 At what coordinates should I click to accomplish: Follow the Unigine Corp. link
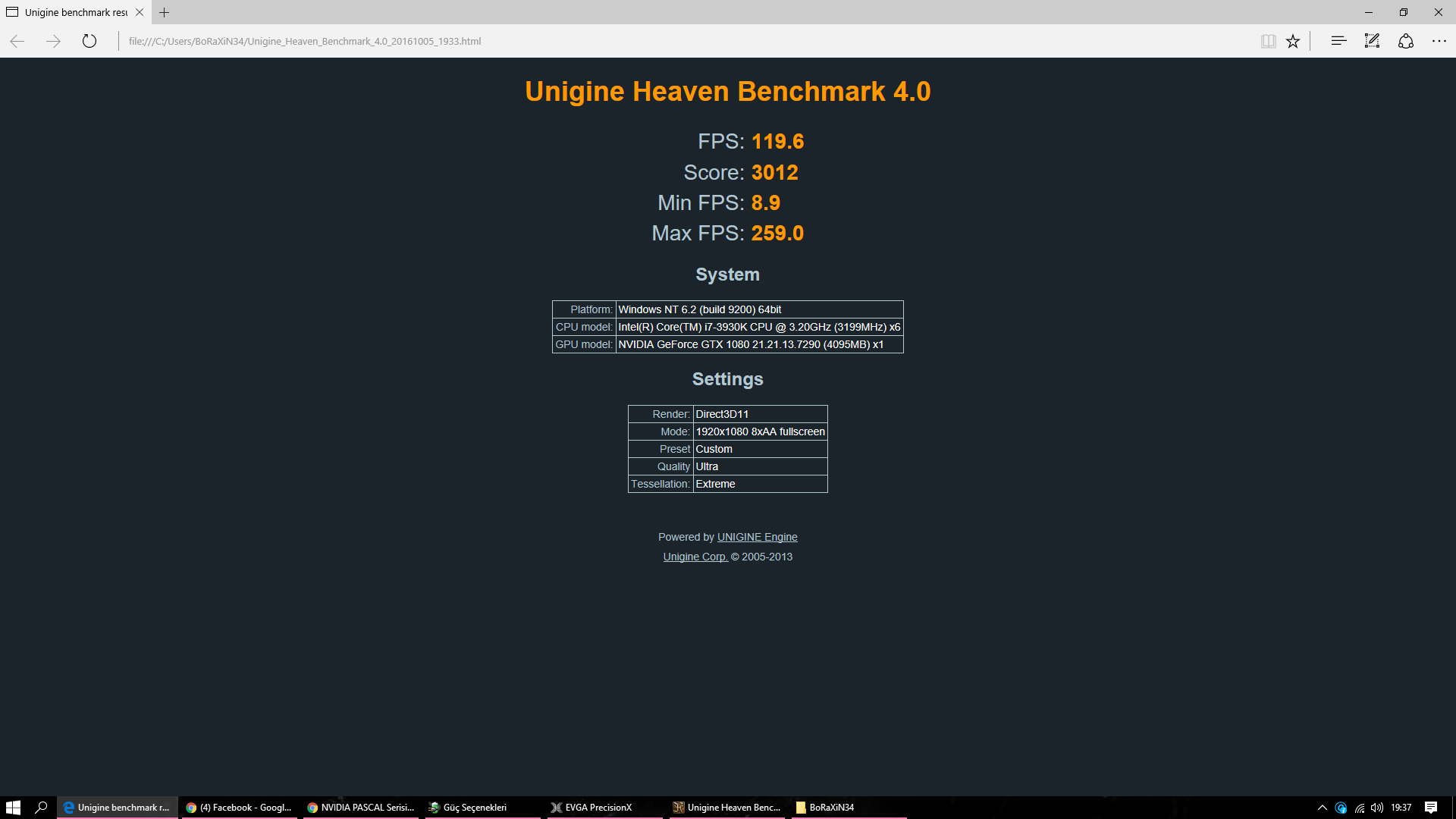695,557
